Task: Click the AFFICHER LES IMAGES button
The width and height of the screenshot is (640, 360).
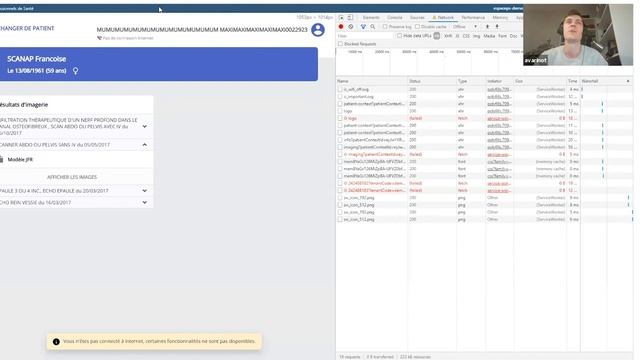Action: point(72,177)
